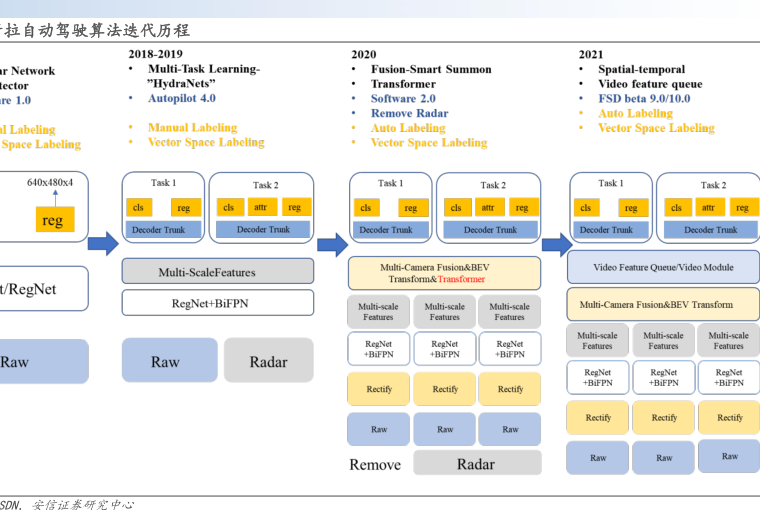Click the "attr" box in 2018-2019 Task 2
Screen dimensions: 760x510
click(262, 207)
